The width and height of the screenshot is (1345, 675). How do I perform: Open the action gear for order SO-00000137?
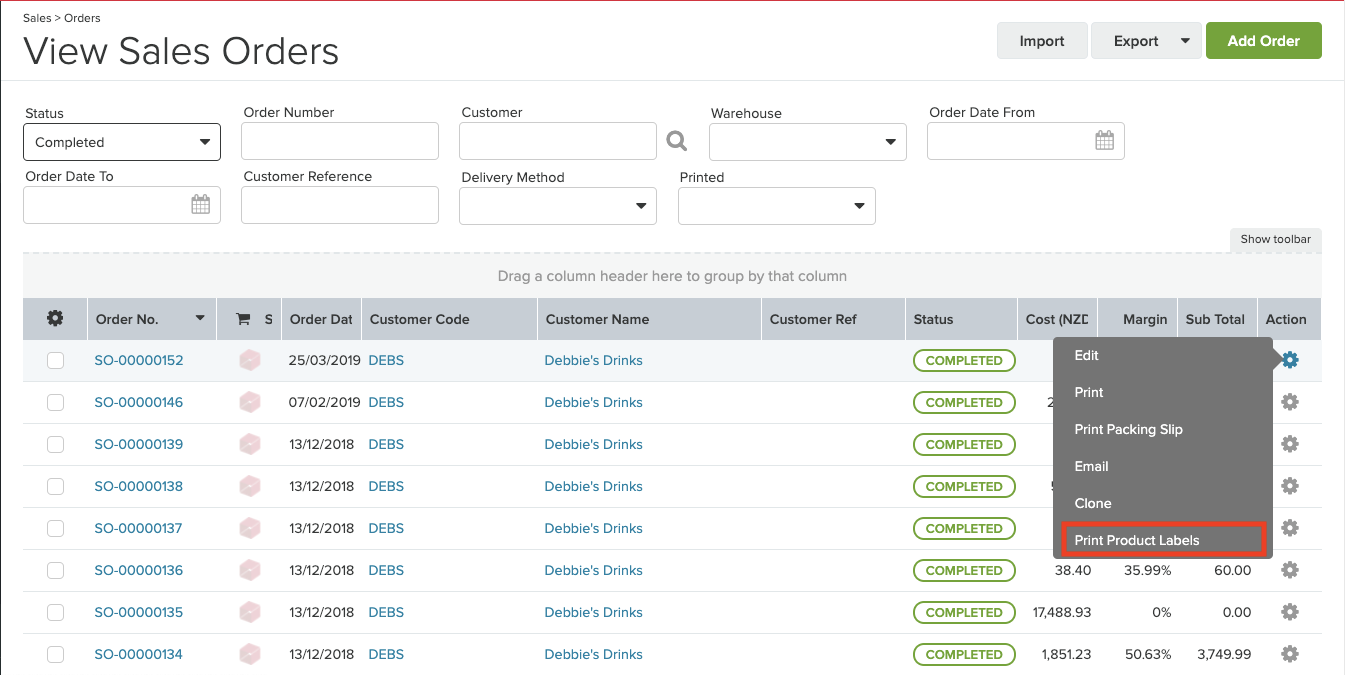point(1290,528)
